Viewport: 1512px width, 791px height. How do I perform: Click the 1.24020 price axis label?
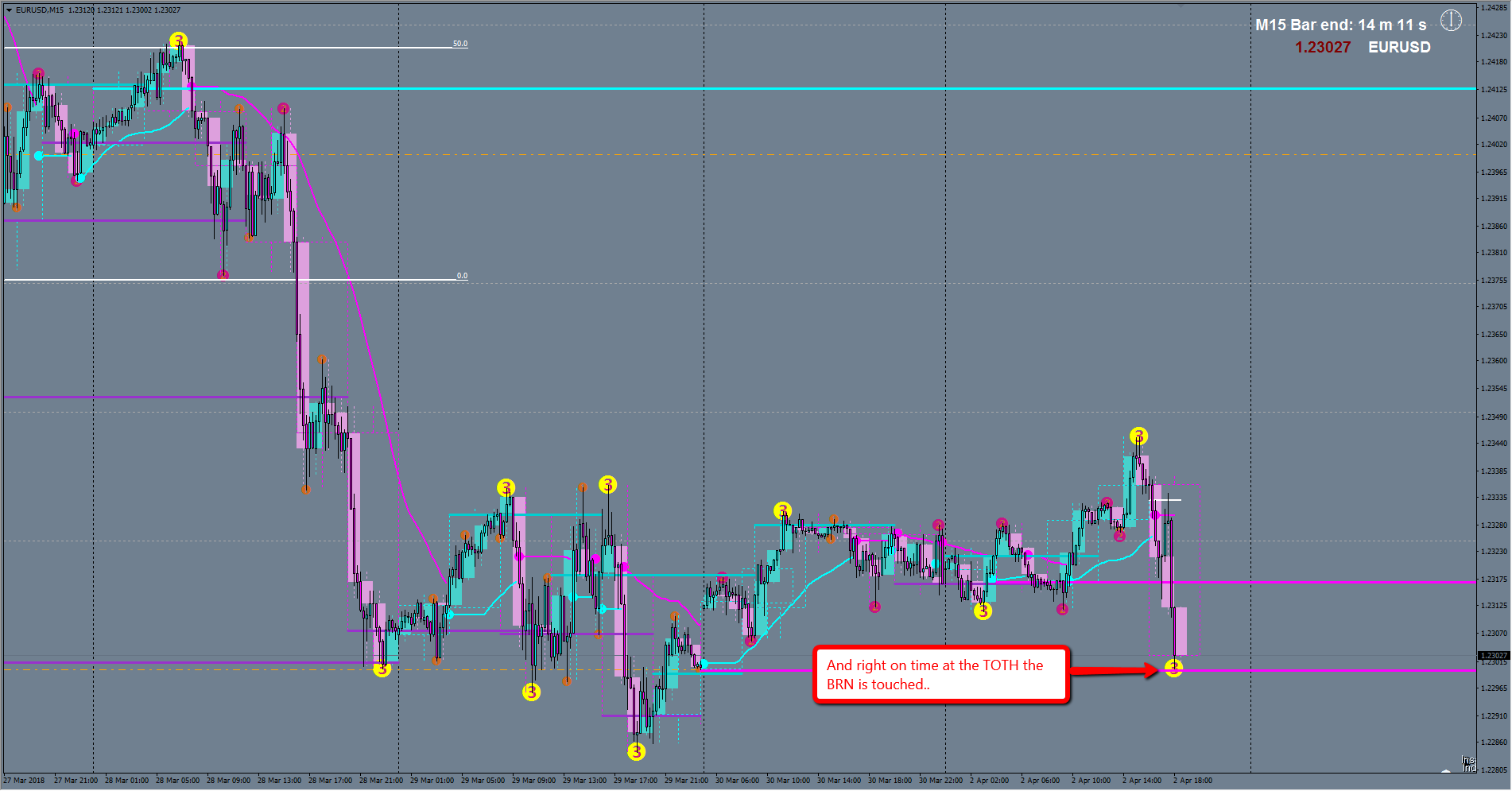pyautogui.click(x=1495, y=145)
